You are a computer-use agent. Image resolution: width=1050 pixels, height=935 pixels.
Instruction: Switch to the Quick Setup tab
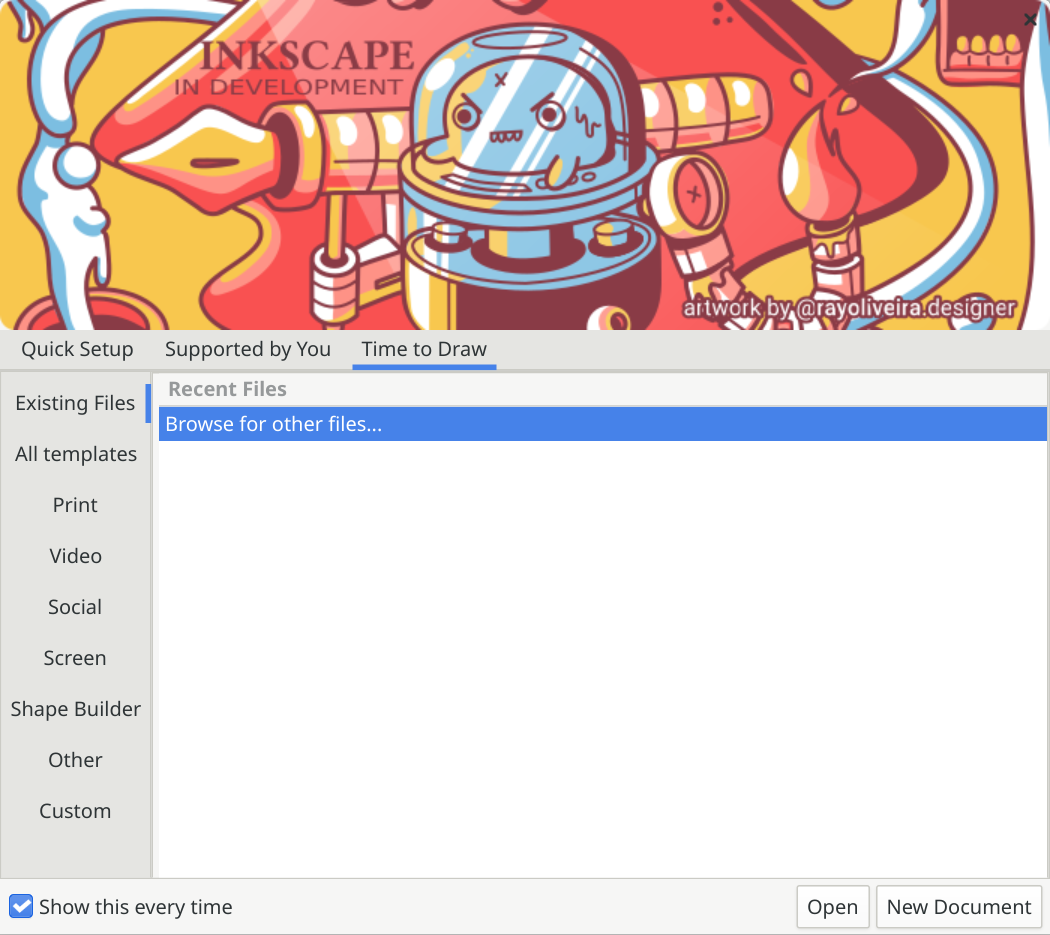point(77,349)
